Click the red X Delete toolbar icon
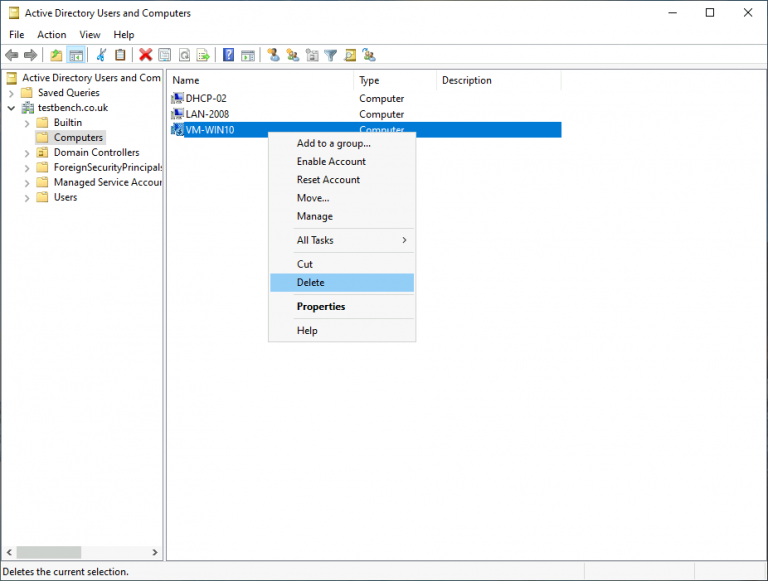The height and width of the screenshot is (581, 768). click(146, 55)
